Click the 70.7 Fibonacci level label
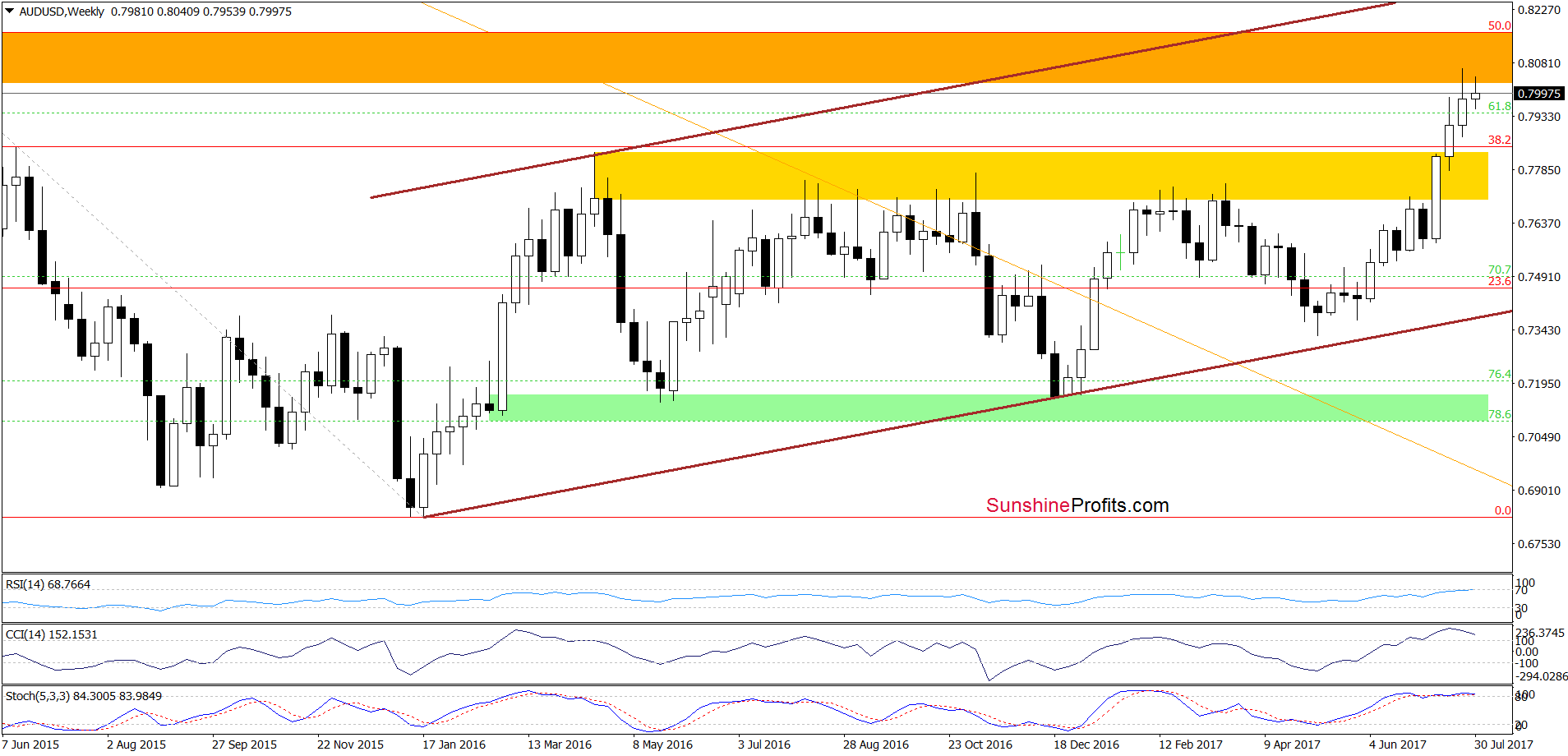 coord(1499,270)
